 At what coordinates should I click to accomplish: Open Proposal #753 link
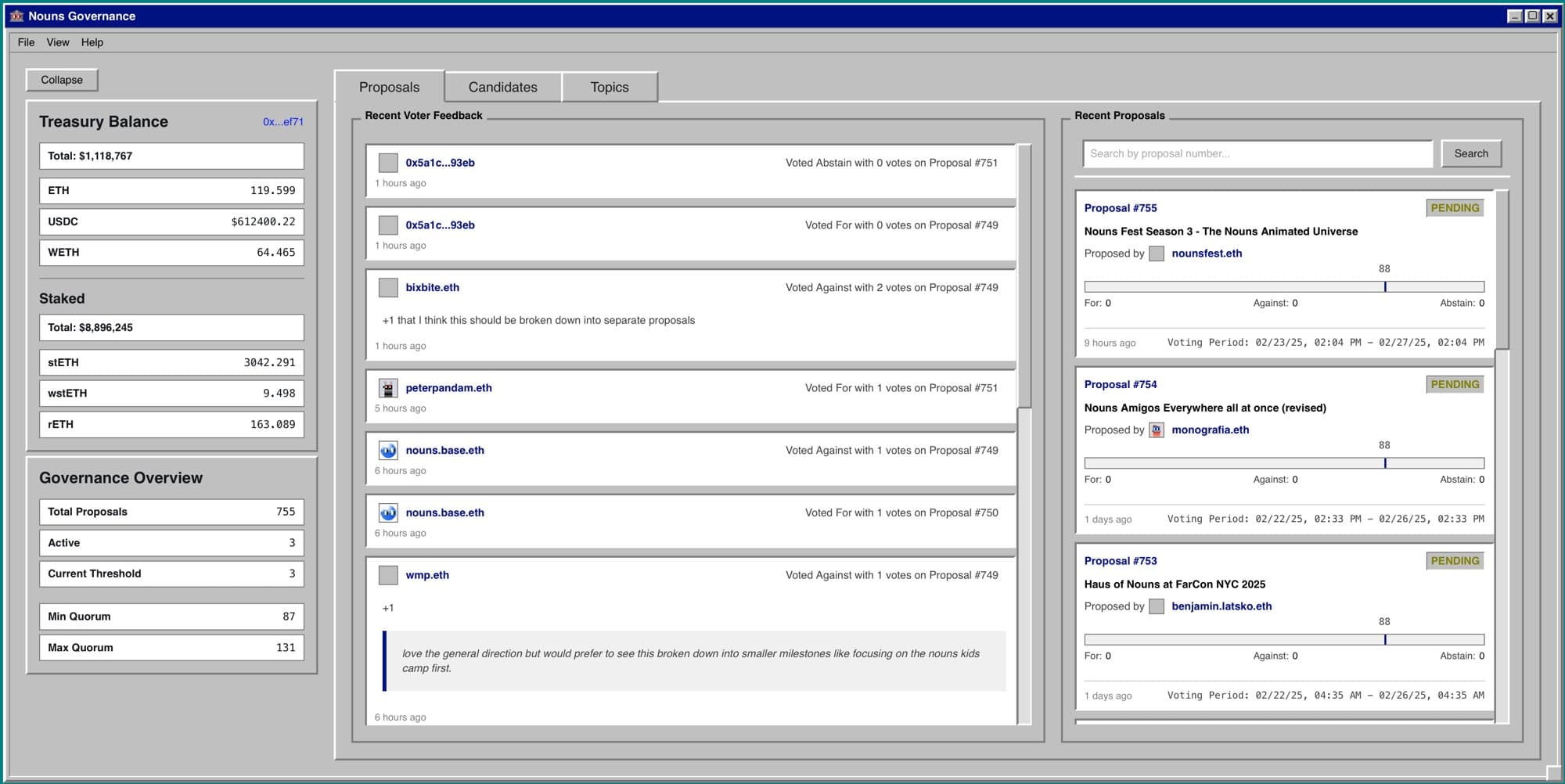pyautogui.click(x=1121, y=561)
